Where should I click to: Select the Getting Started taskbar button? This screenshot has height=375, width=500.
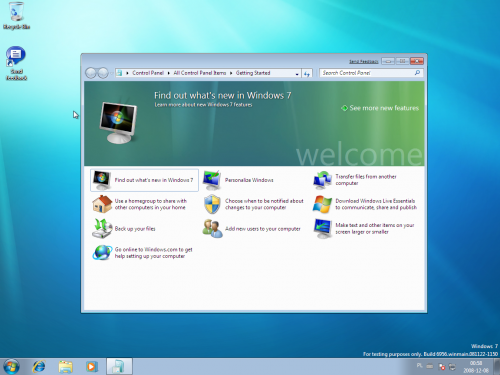coord(119,366)
